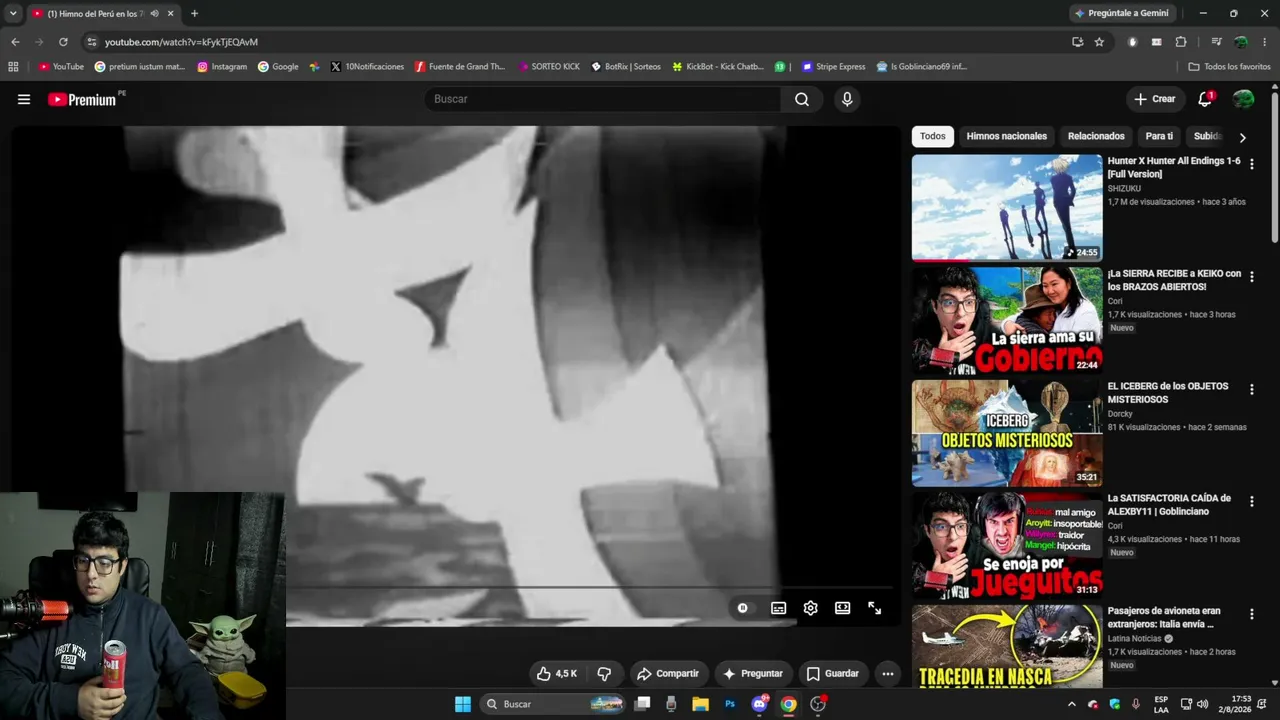This screenshot has width=1280, height=720.
Task: Dislike the current video
Action: tap(604, 674)
